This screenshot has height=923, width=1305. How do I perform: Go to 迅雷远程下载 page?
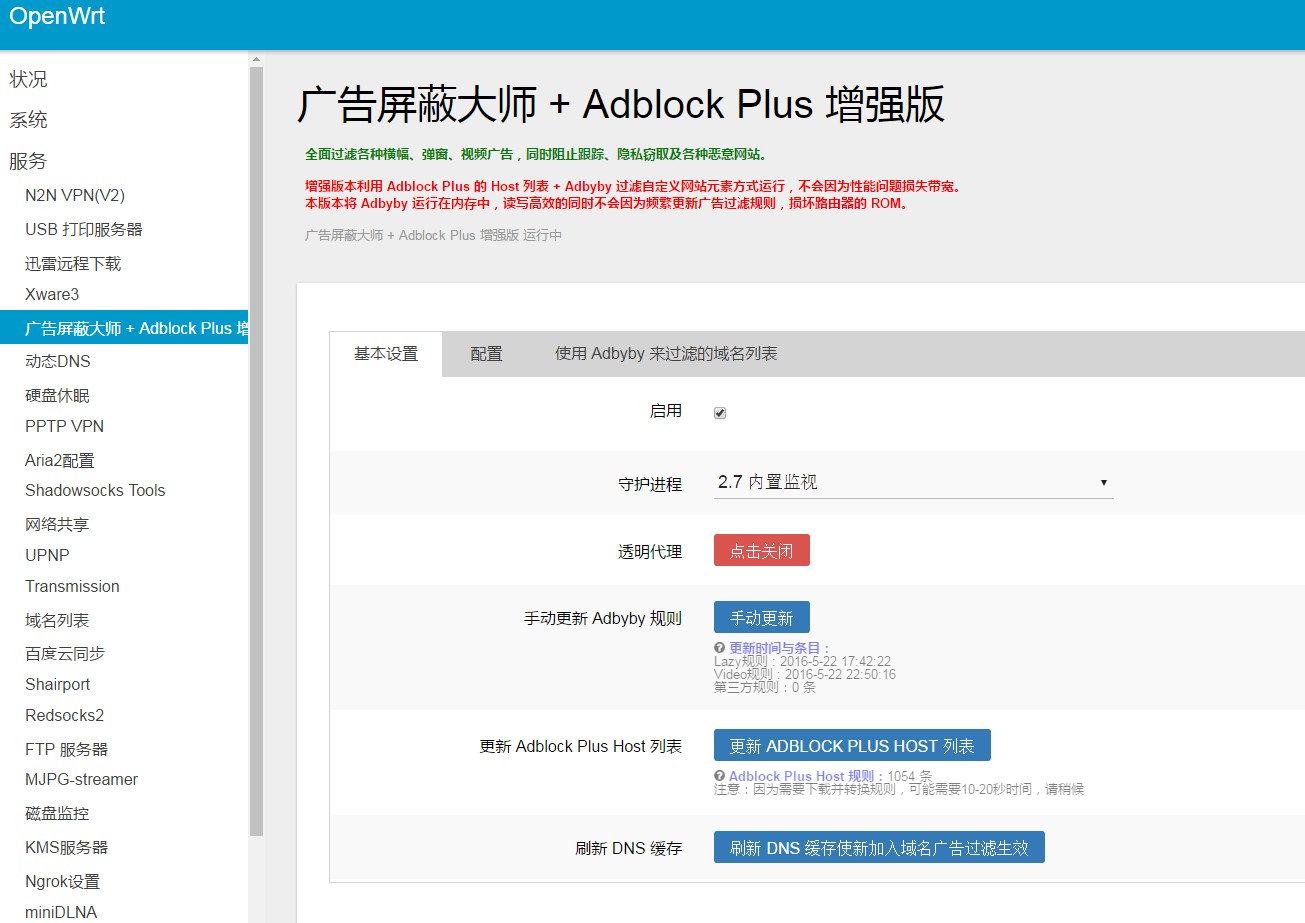coord(73,263)
